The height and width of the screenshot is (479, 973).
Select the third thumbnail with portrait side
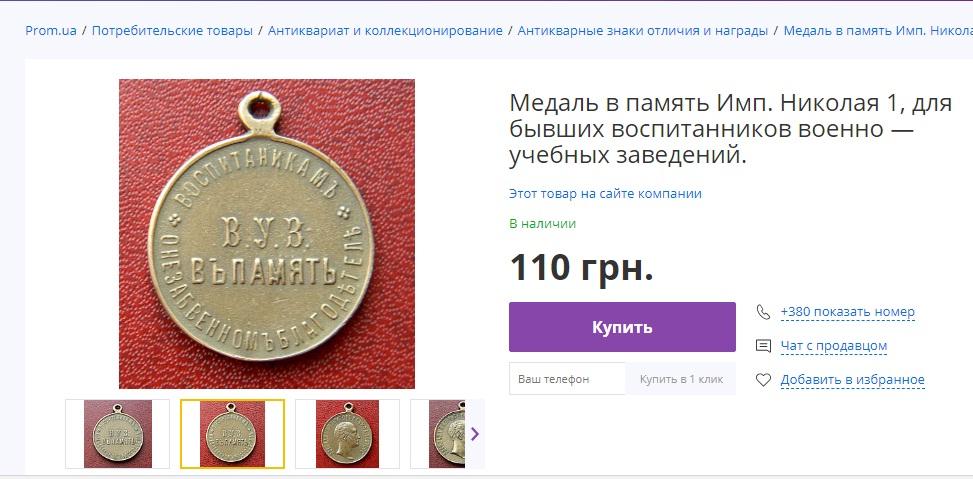[x=347, y=434]
